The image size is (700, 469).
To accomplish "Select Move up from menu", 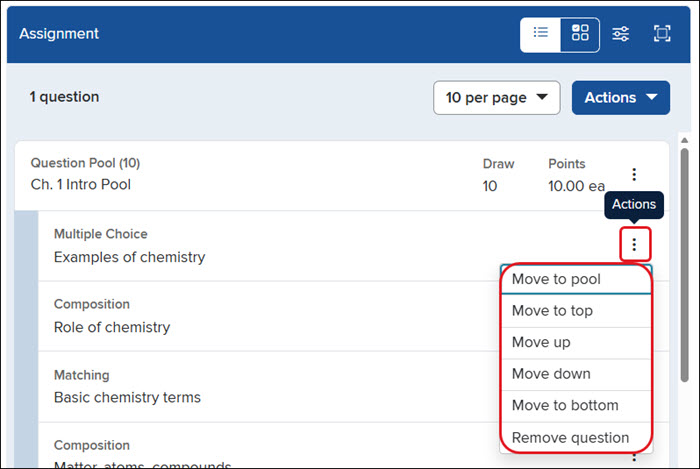I will [576, 342].
